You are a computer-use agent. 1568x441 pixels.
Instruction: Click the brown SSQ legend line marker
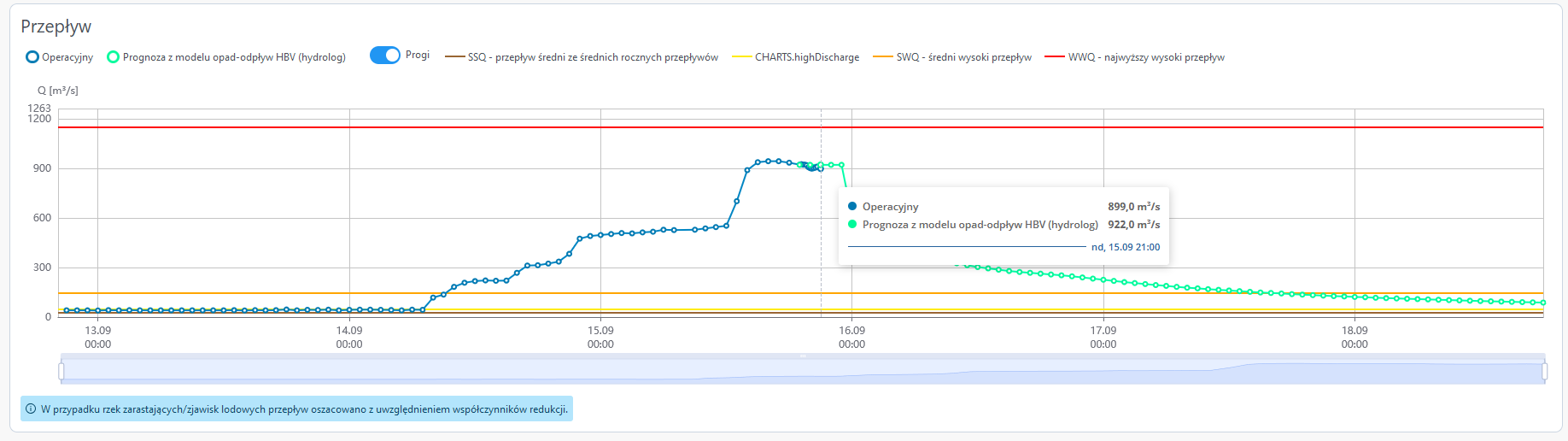(x=454, y=57)
